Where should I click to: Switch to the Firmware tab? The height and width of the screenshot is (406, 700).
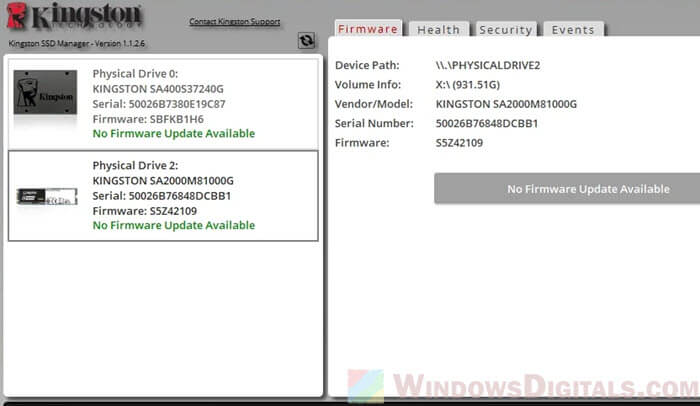point(368,29)
